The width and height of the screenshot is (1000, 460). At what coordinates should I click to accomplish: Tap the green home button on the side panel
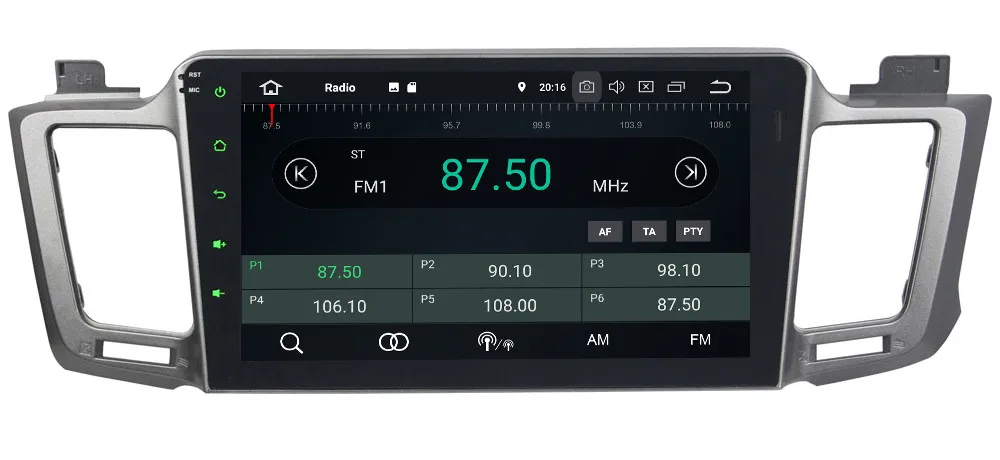point(220,145)
